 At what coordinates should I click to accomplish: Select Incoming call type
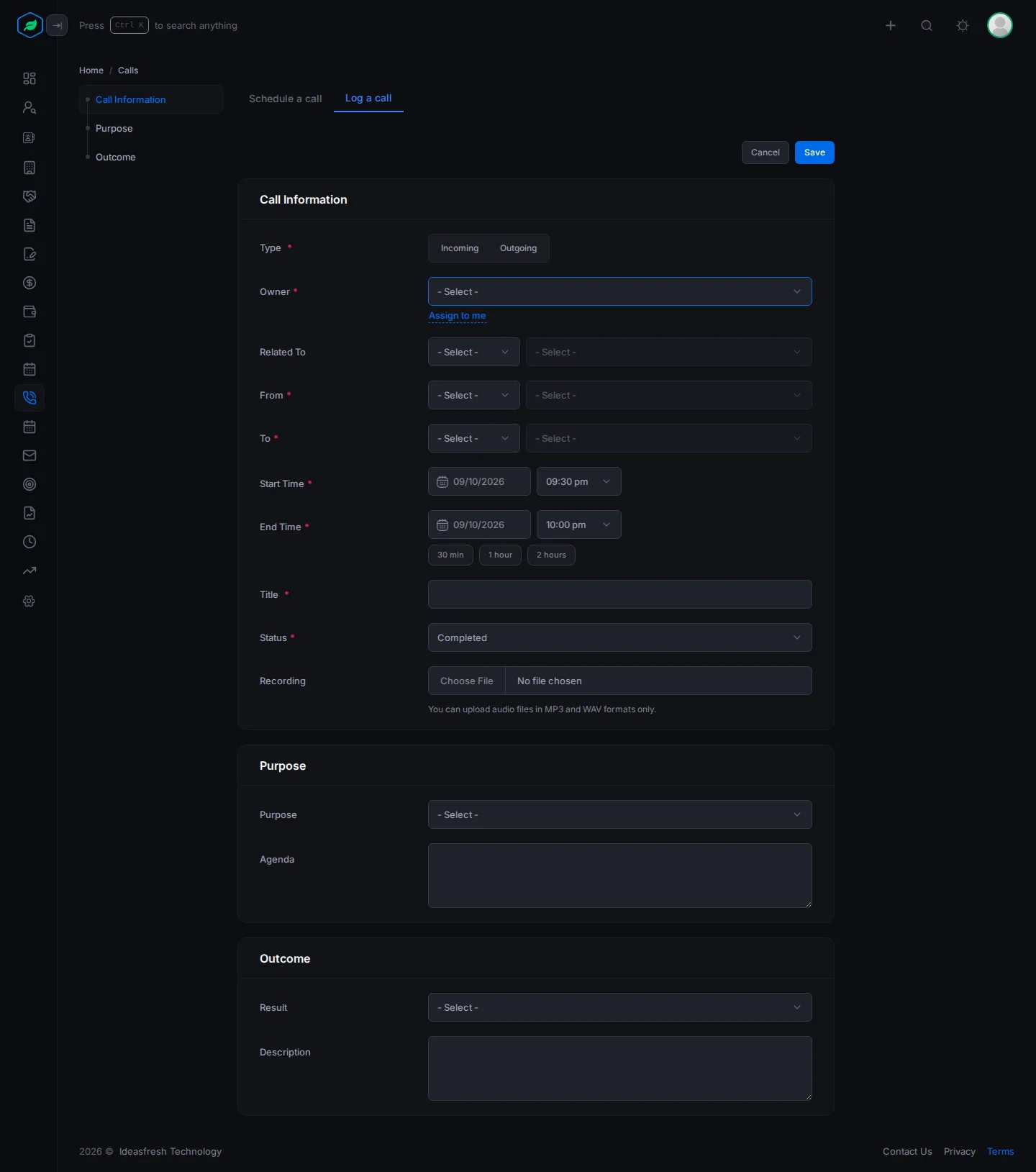click(x=460, y=248)
